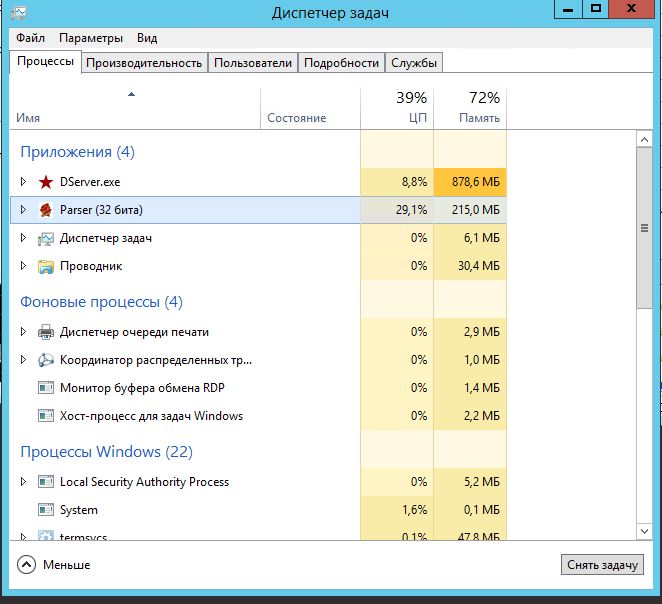This screenshot has height=604, width=662.
Task: Switch to the Процессы tab
Action: click(45, 62)
